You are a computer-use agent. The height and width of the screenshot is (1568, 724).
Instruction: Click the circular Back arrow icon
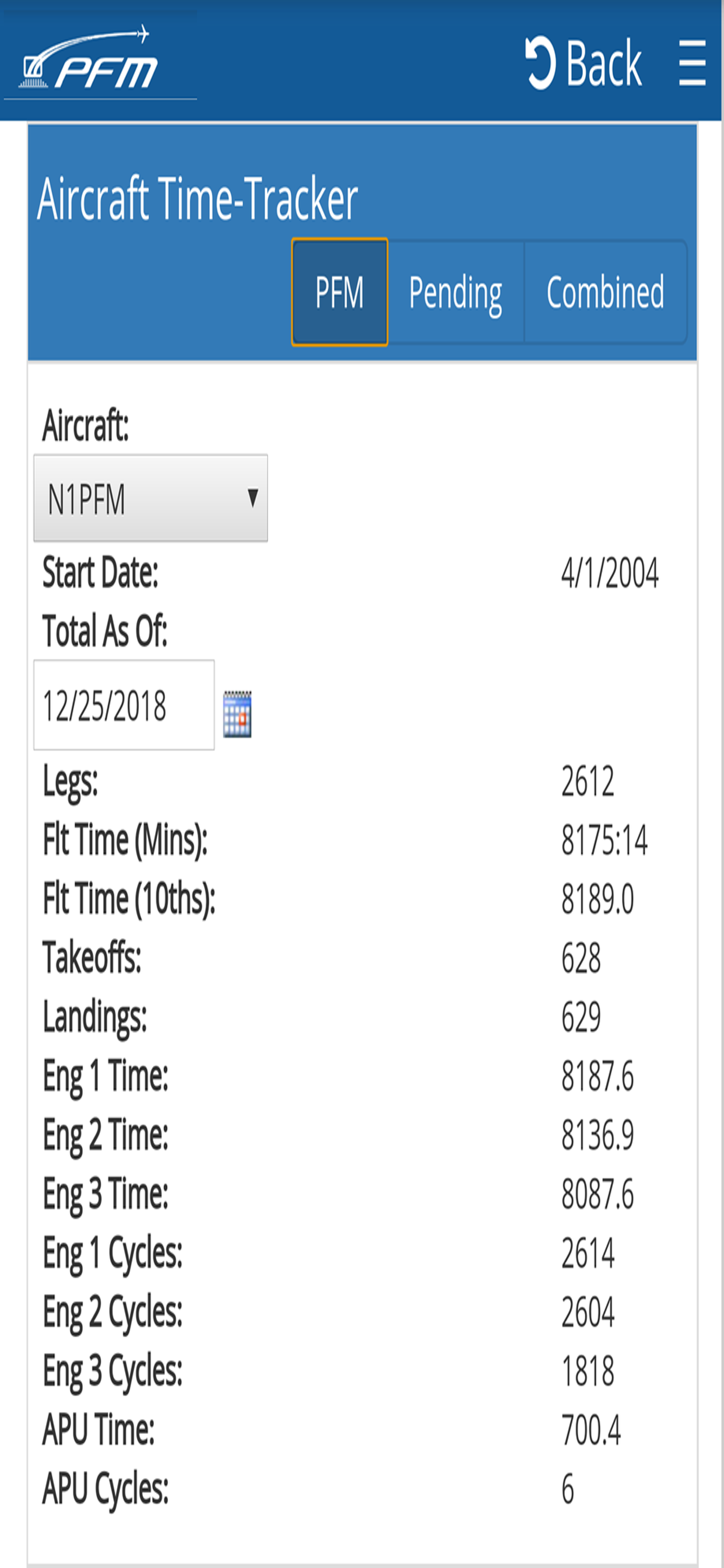(540, 62)
